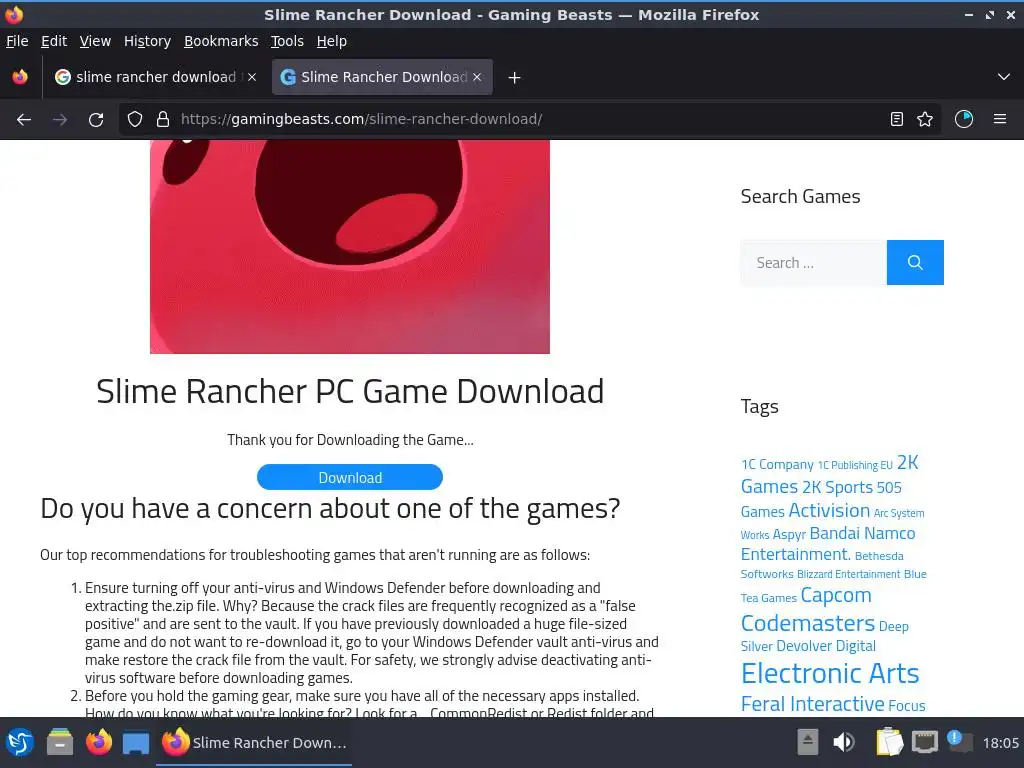Viewport: 1024px width, 768px height.
Task: Click the site security padlock icon
Action: [163, 120]
